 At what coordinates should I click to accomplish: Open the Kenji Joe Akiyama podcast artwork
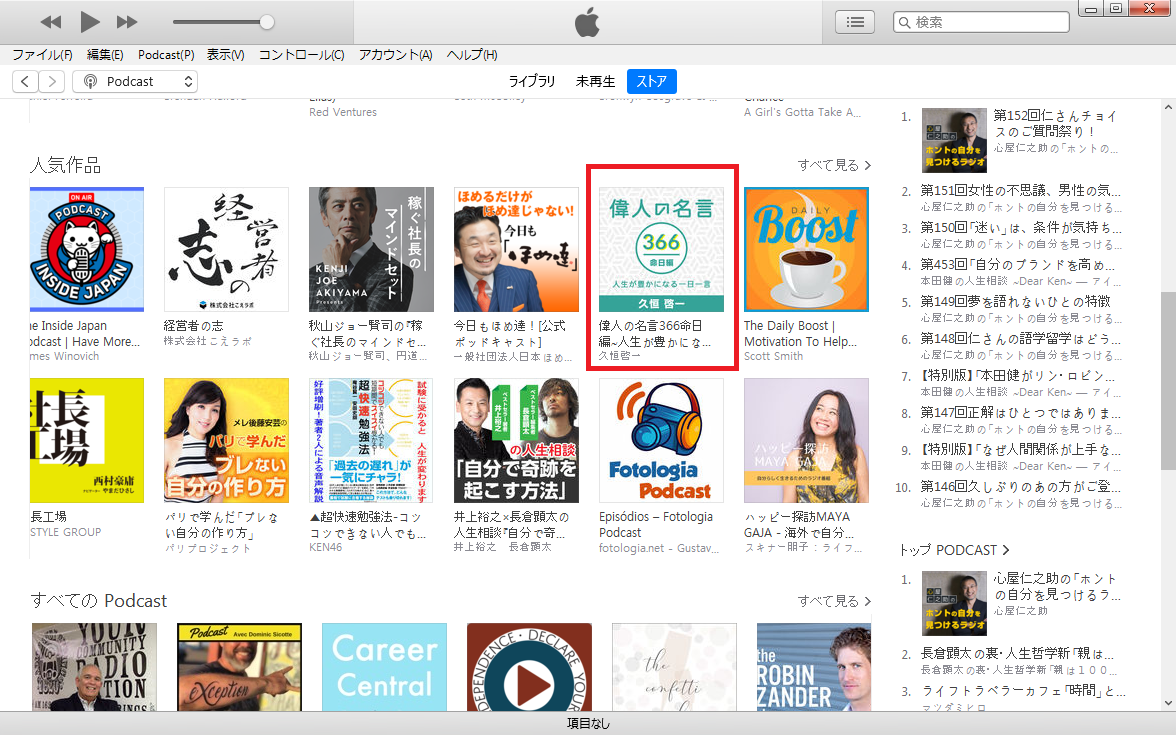371,249
